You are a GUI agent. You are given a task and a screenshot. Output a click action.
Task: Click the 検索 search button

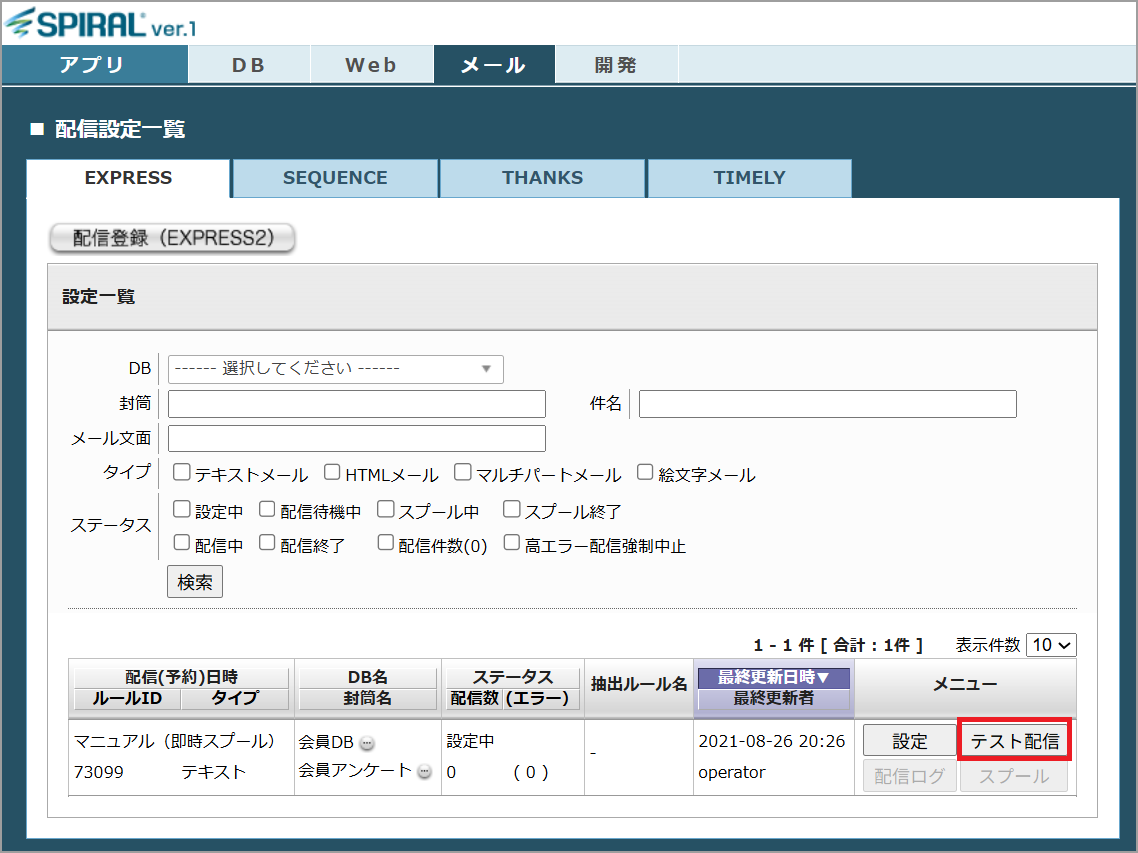tap(195, 582)
